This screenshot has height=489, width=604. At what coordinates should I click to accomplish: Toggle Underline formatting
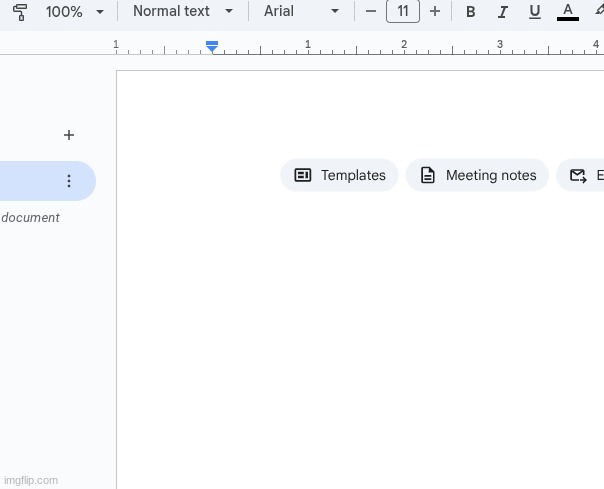pyautogui.click(x=535, y=12)
